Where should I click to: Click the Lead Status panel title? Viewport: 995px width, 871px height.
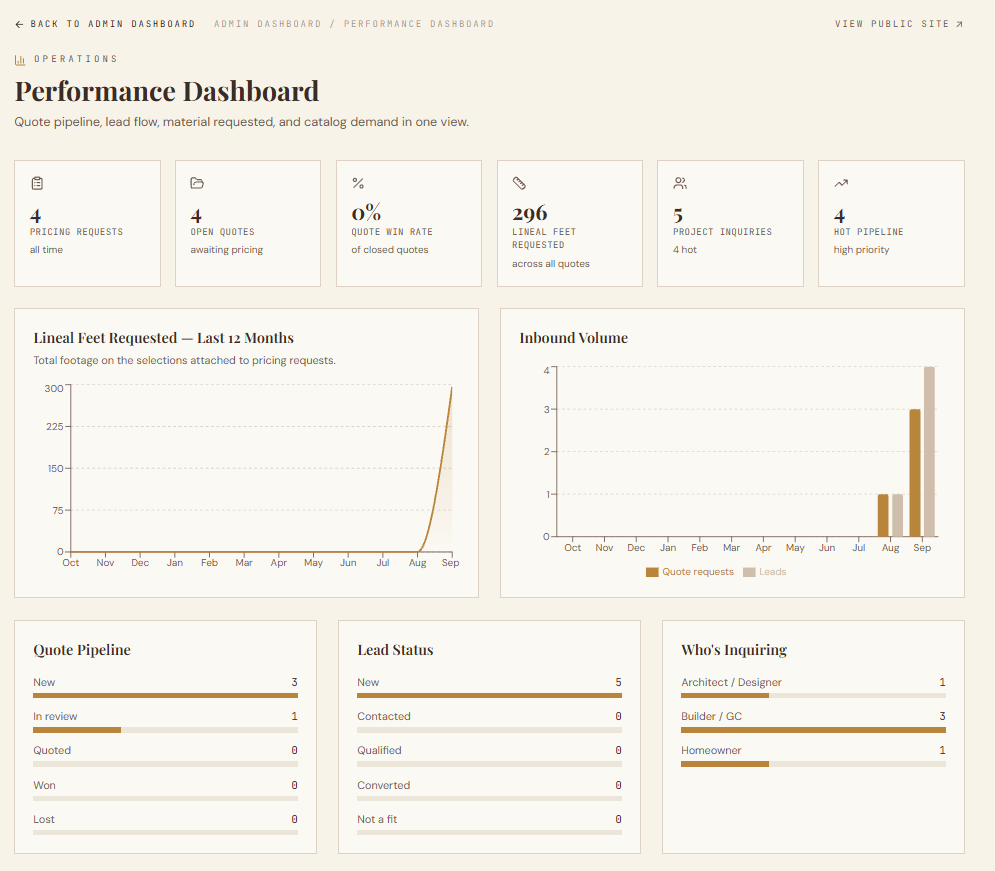click(395, 650)
